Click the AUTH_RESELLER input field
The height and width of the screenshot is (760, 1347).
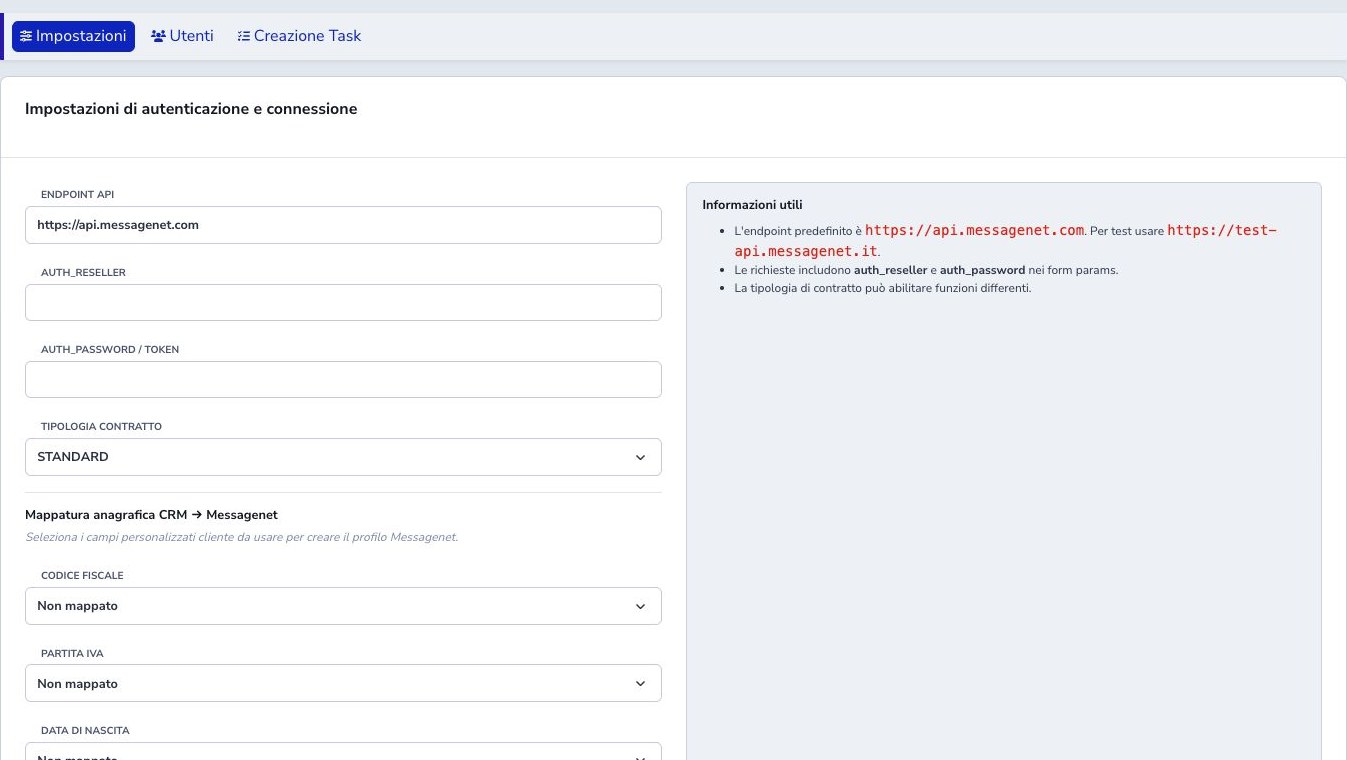click(343, 302)
